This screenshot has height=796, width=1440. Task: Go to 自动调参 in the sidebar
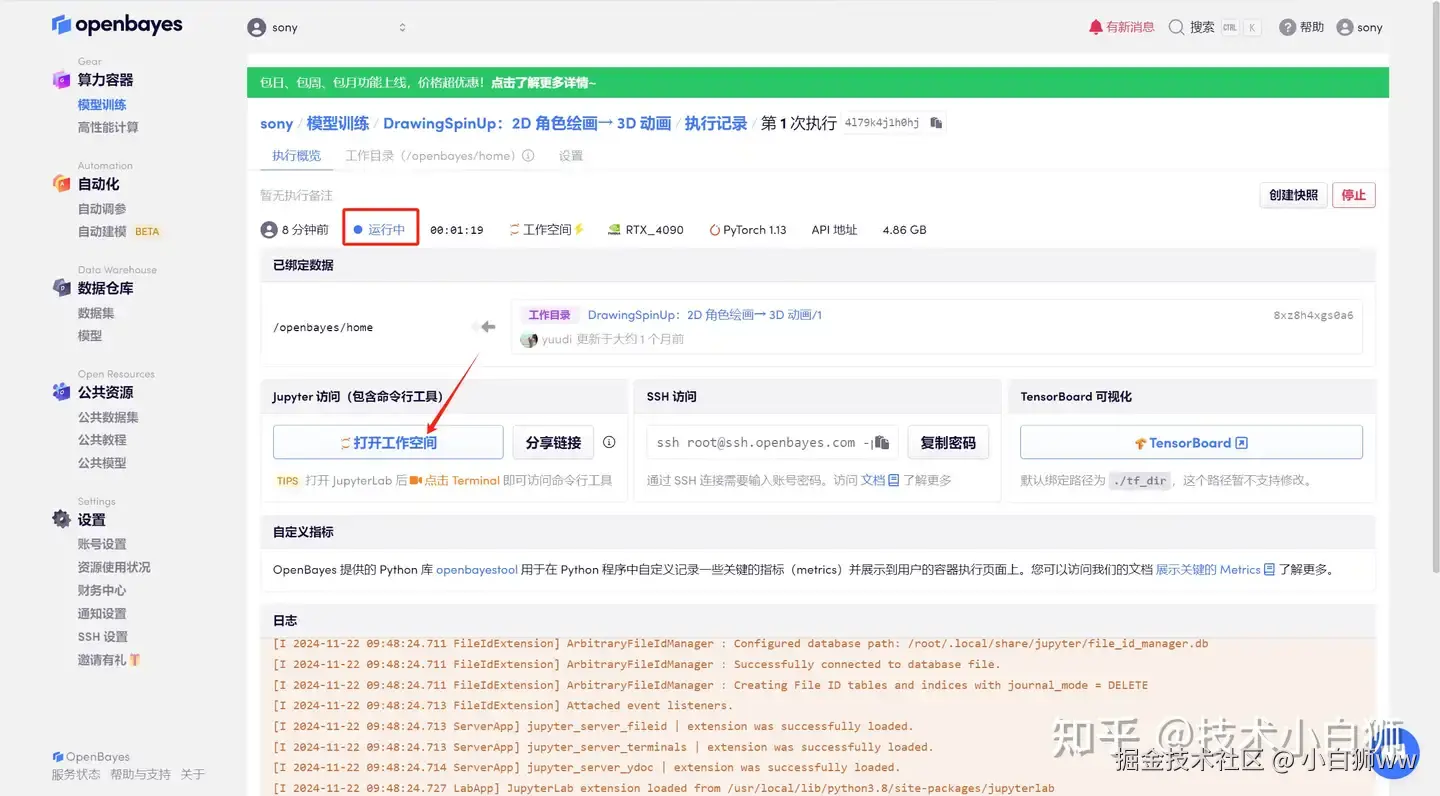click(x=102, y=209)
